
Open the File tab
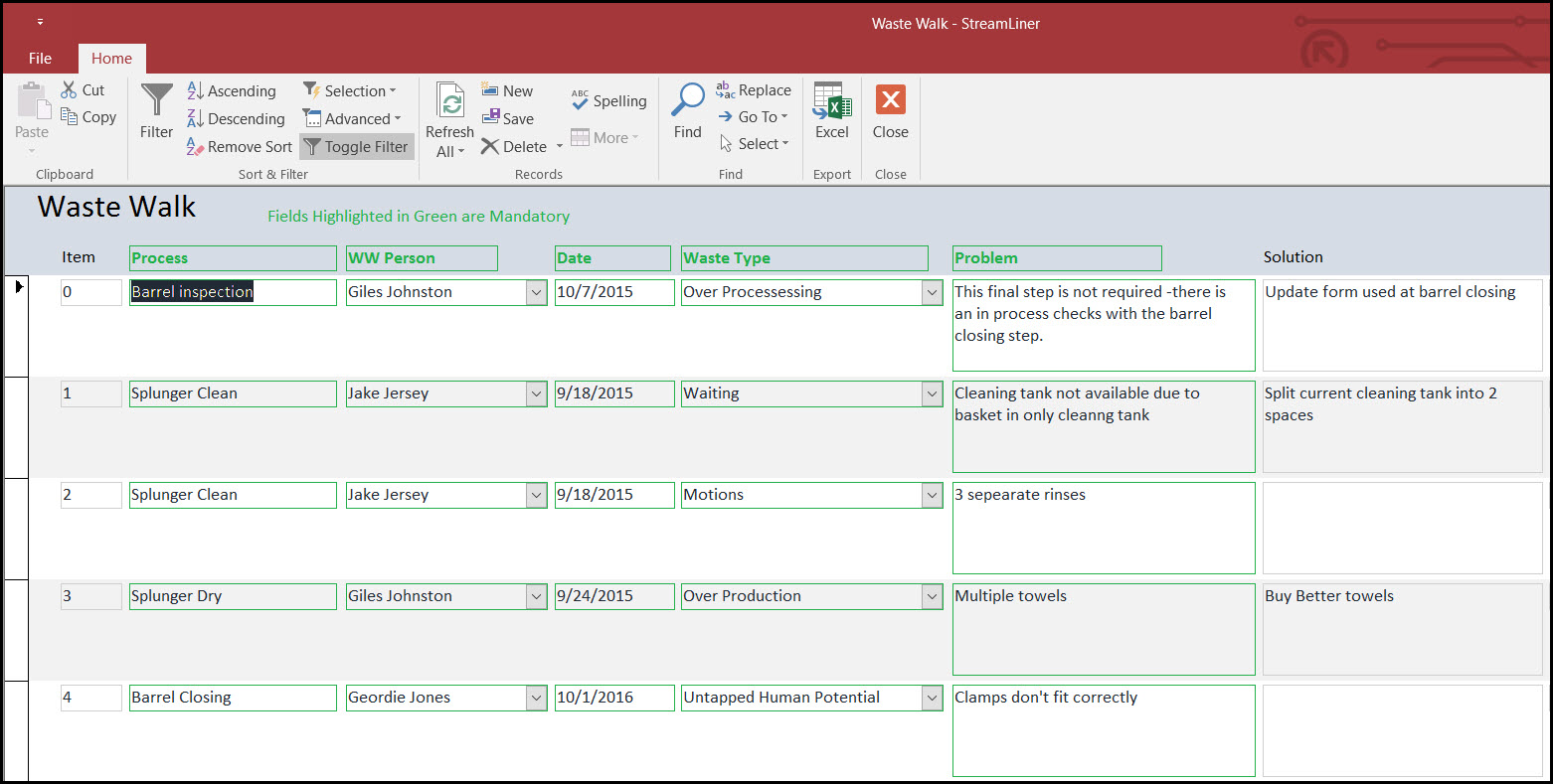coord(41,59)
